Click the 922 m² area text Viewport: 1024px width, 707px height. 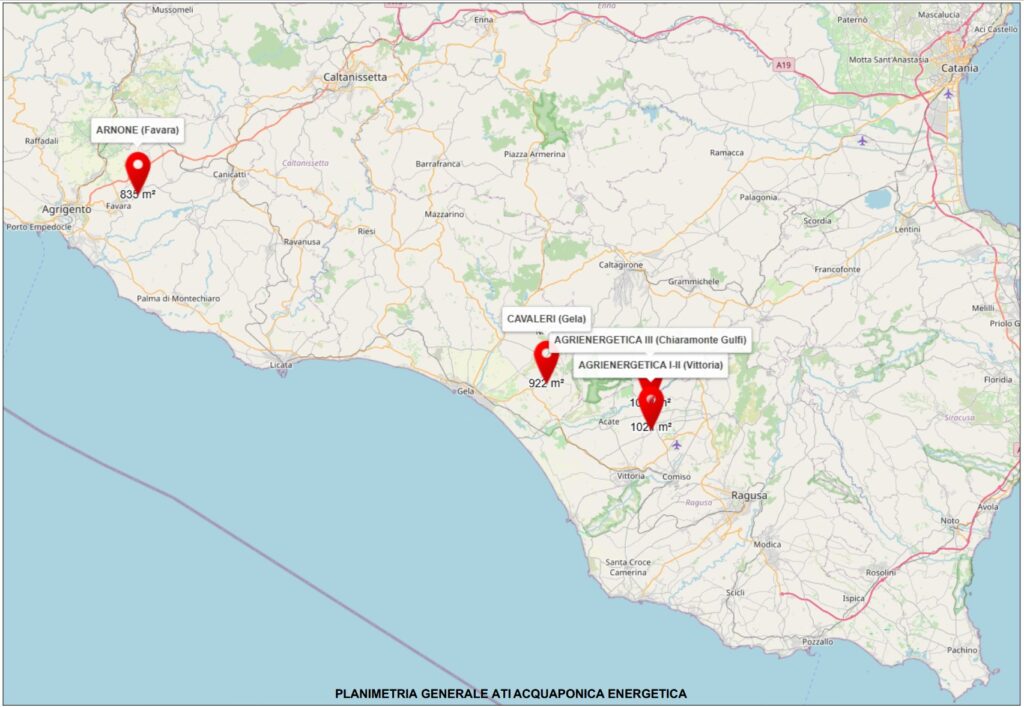(546, 383)
